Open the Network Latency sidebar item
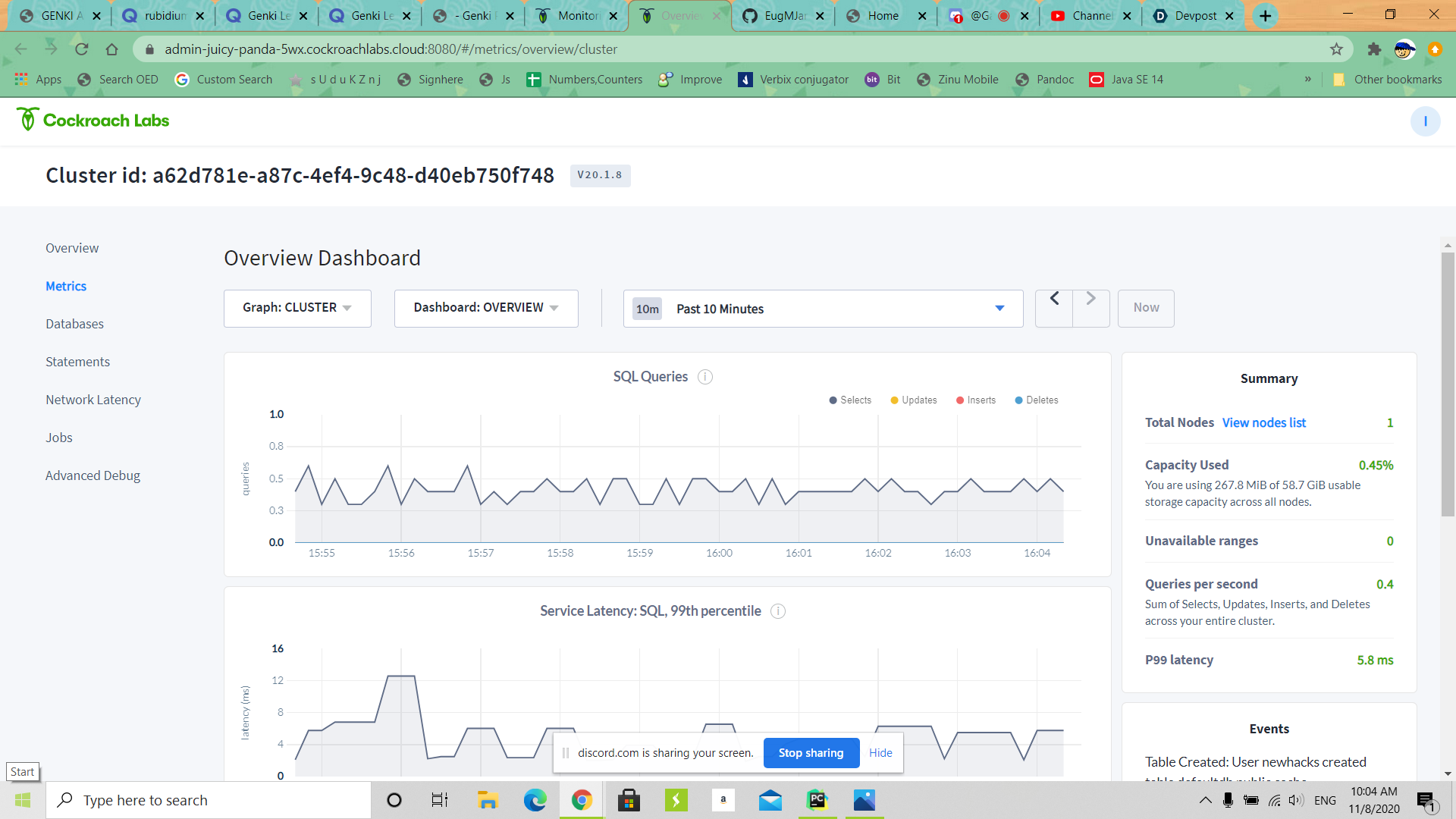 (93, 400)
